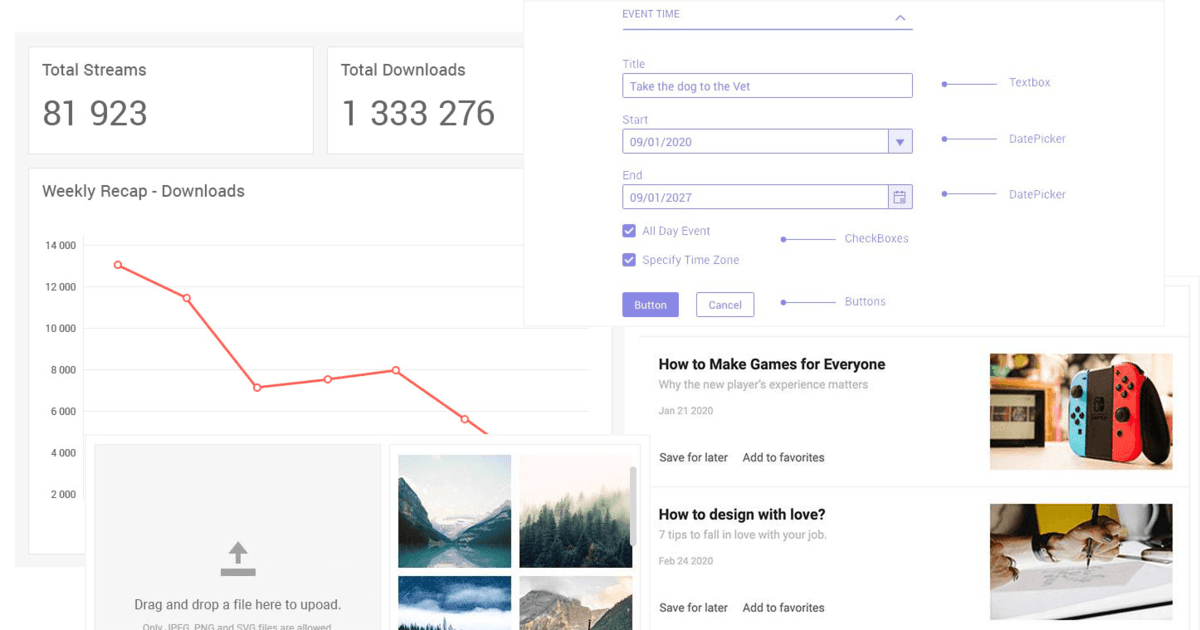
Task: Add the design article to favorites
Action: (783, 607)
